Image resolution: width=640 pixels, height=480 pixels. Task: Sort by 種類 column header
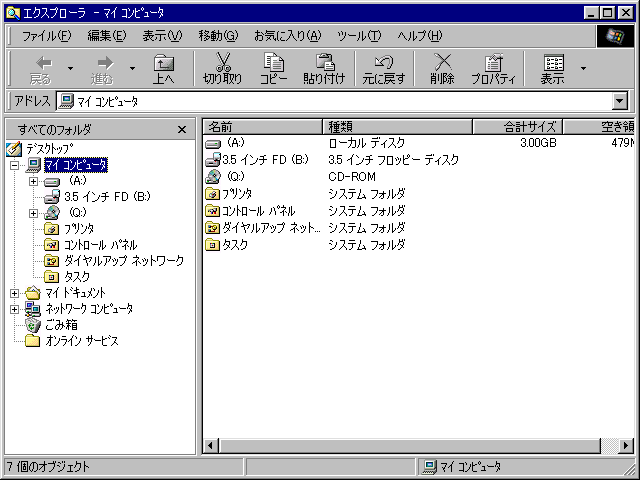point(398,127)
